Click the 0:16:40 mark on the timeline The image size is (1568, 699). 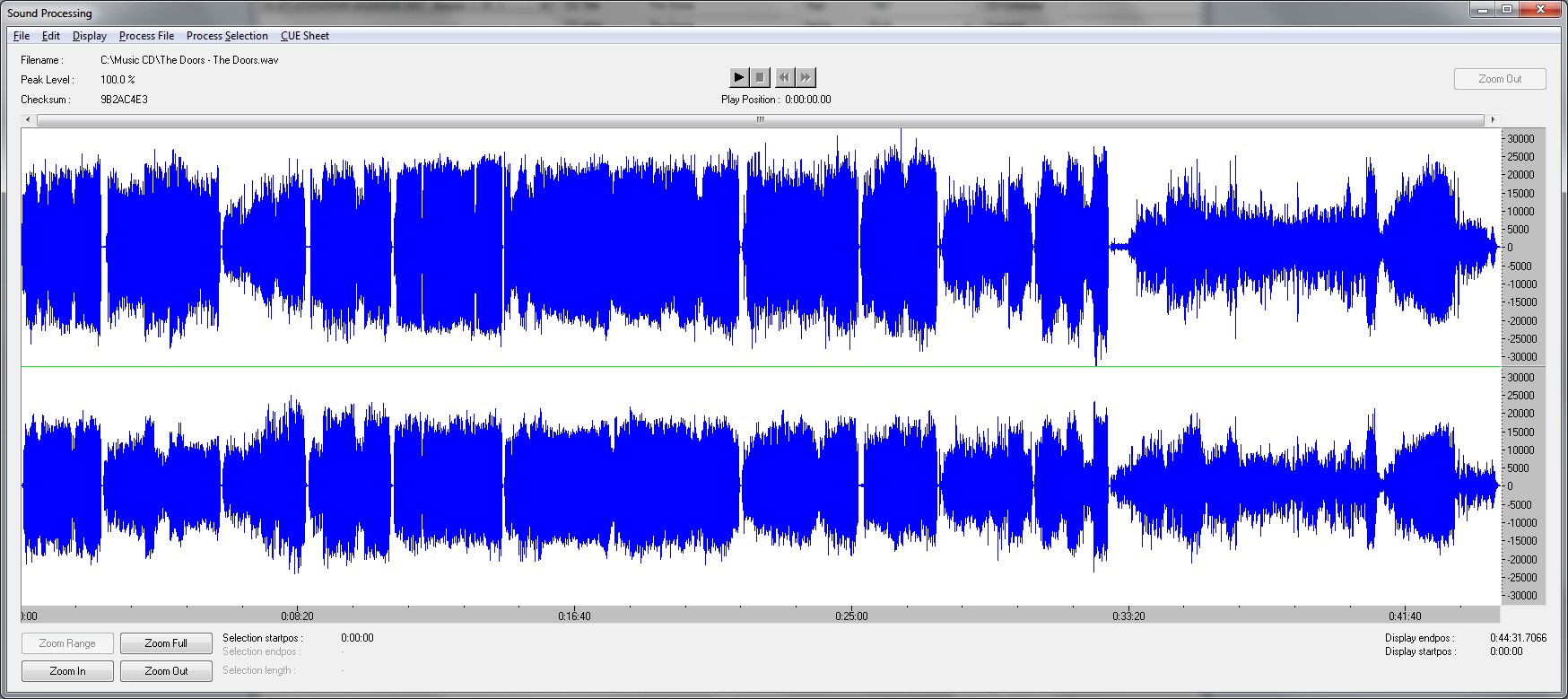[x=574, y=616]
